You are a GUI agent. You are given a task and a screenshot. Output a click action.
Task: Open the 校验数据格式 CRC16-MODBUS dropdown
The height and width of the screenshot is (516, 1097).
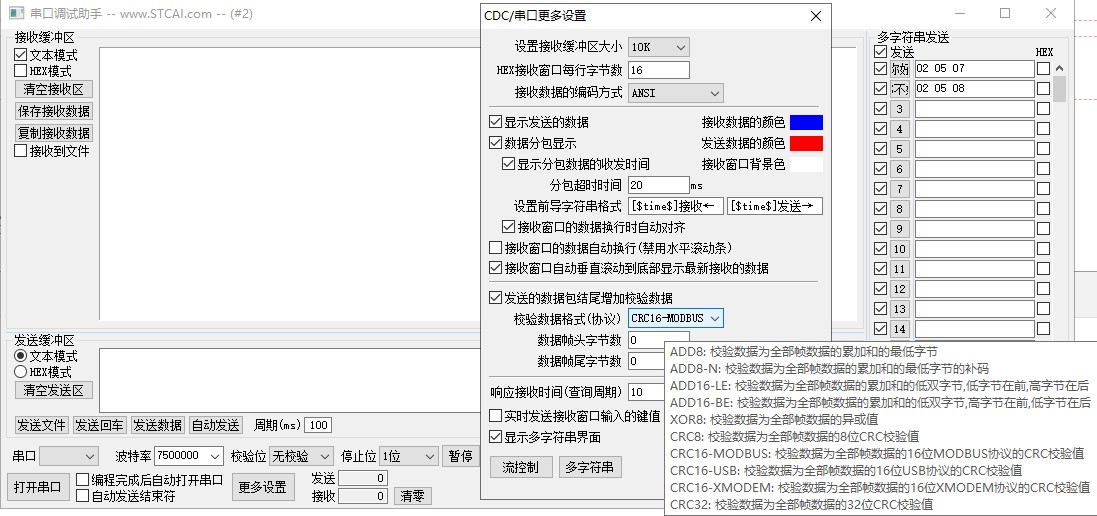[x=675, y=318]
